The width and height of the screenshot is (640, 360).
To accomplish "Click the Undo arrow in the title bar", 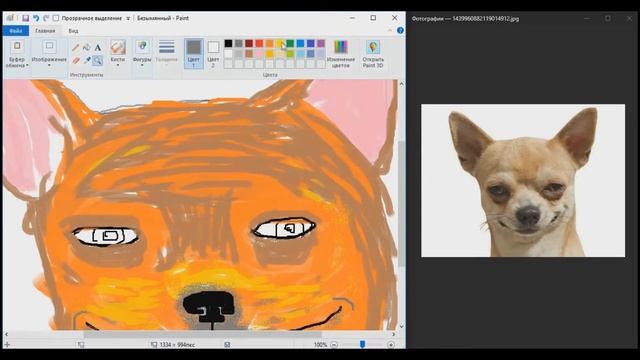I will tap(36, 18).
